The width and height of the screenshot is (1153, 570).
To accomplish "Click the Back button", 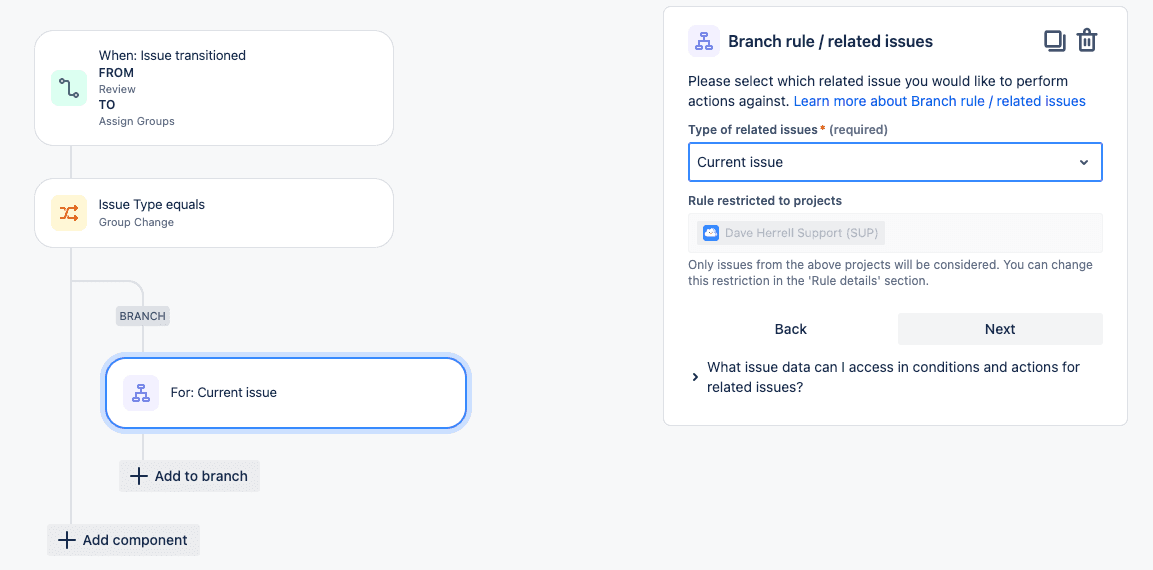I will point(790,329).
